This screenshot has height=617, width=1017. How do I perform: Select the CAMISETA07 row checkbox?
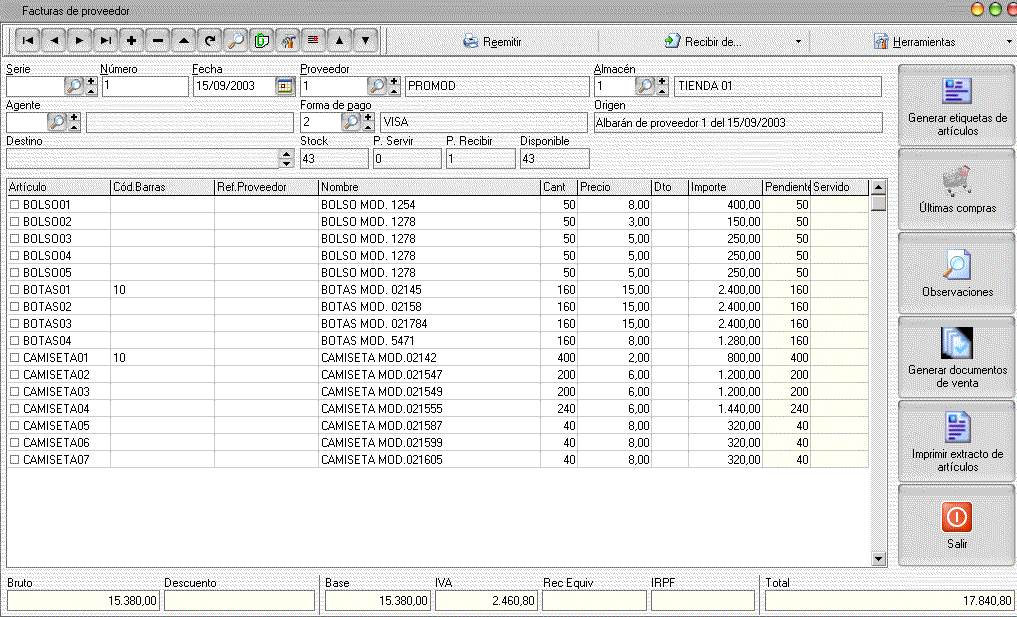15,459
